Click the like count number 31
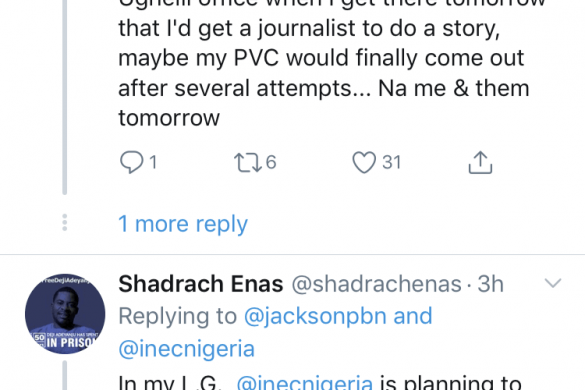The width and height of the screenshot is (585, 390). 391,162
